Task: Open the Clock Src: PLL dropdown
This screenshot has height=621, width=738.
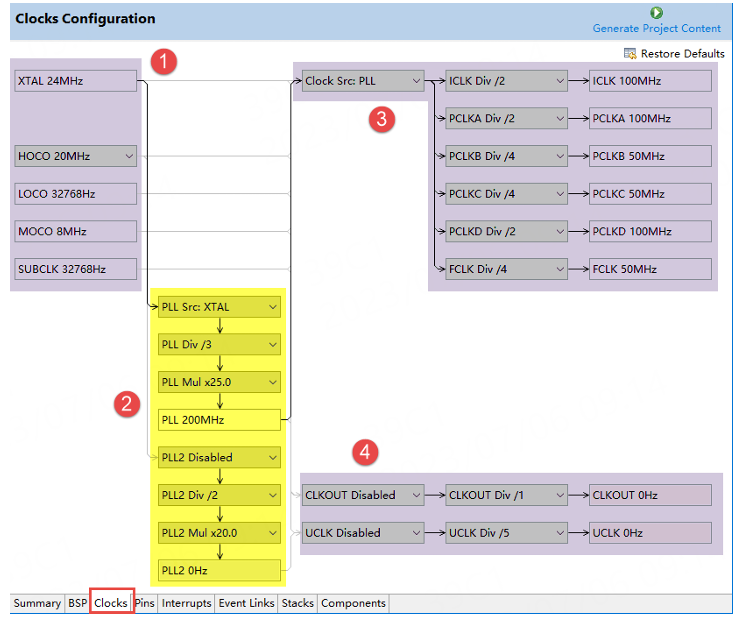Action: pos(363,81)
